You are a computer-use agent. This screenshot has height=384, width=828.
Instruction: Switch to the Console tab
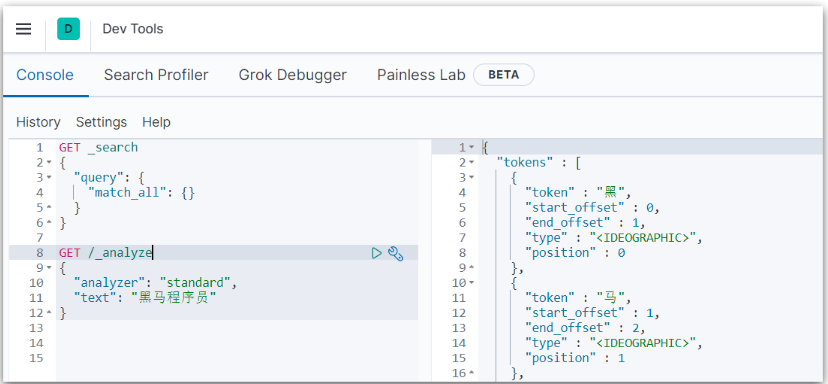45,75
